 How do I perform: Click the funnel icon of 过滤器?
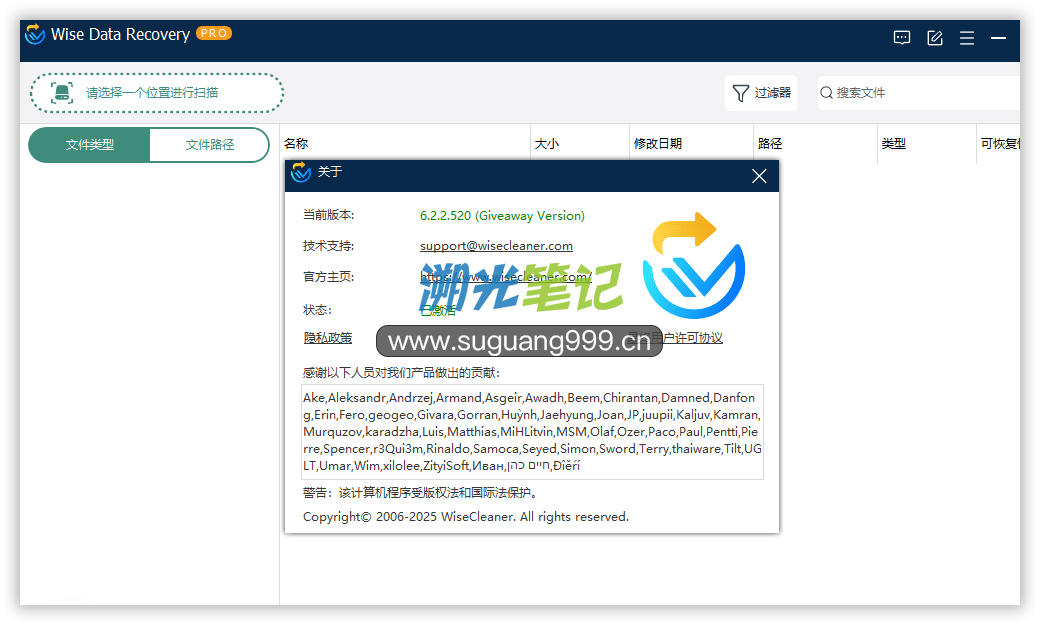[x=740, y=93]
